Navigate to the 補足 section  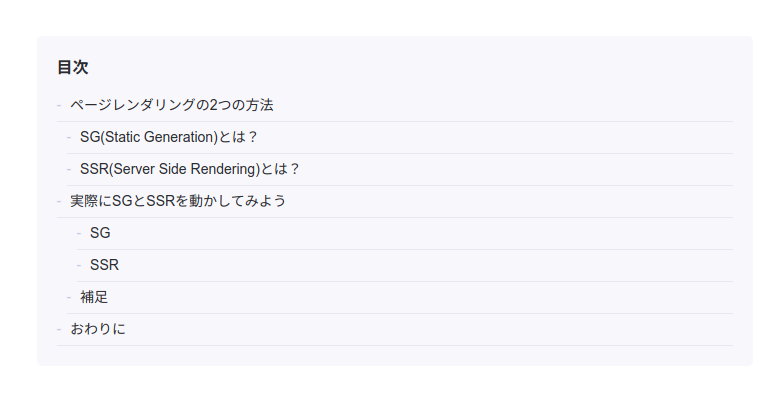[x=94, y=297]
